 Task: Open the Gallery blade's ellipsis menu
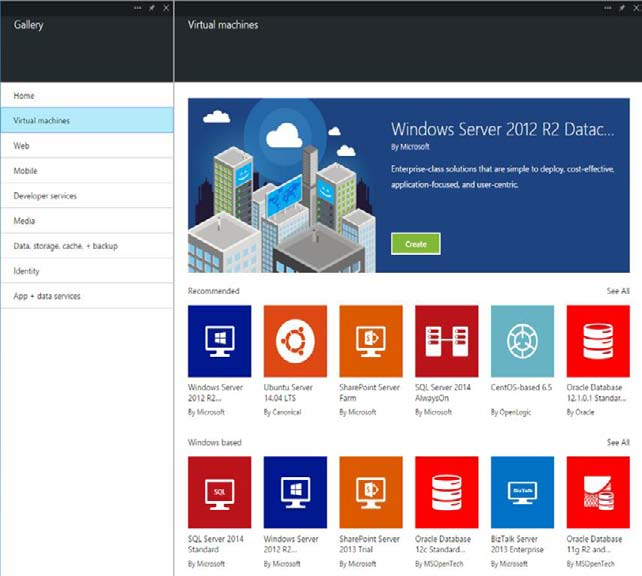click(137, 7)
